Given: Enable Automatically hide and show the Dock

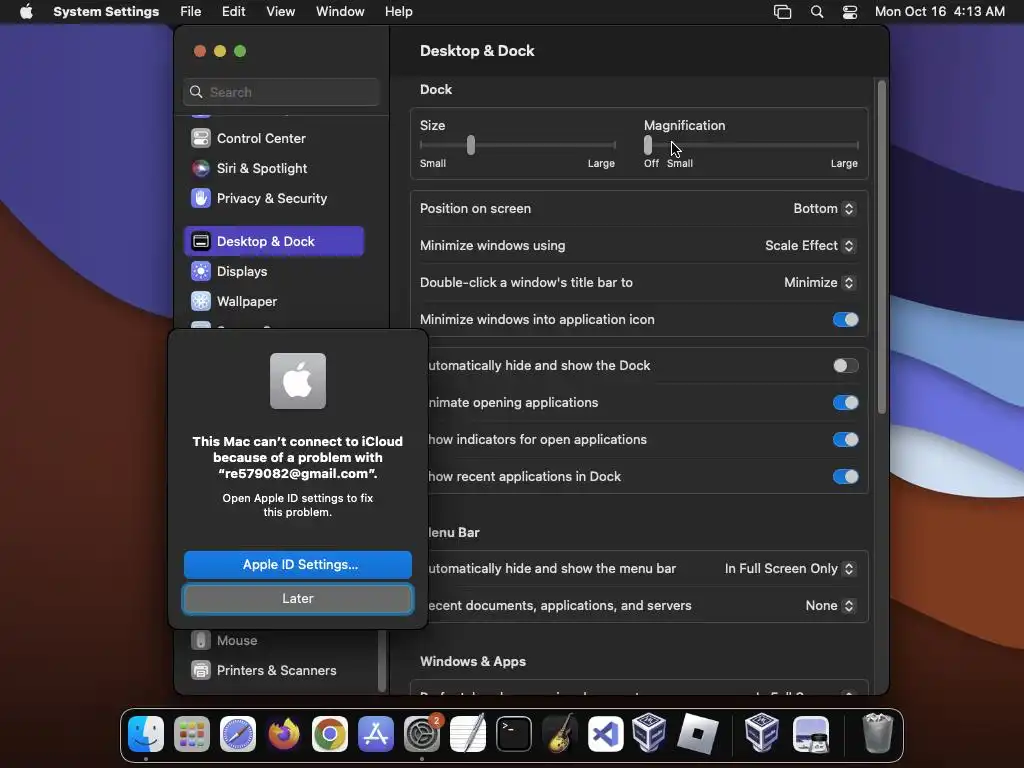Looking at the screenshot, I should tap(845, 366).
